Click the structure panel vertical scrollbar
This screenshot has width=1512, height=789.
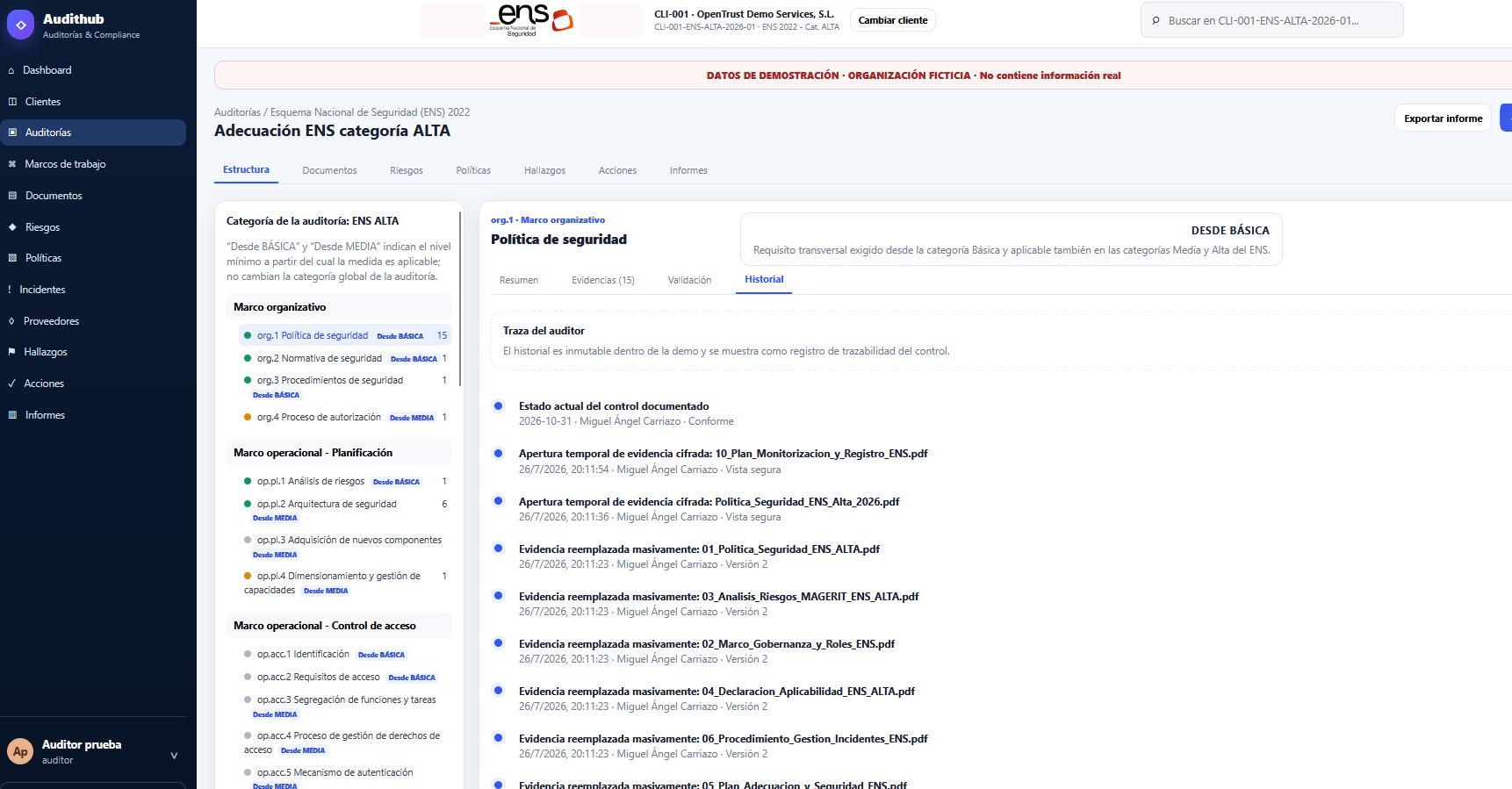pyautogui.click(x=460, y=298)
